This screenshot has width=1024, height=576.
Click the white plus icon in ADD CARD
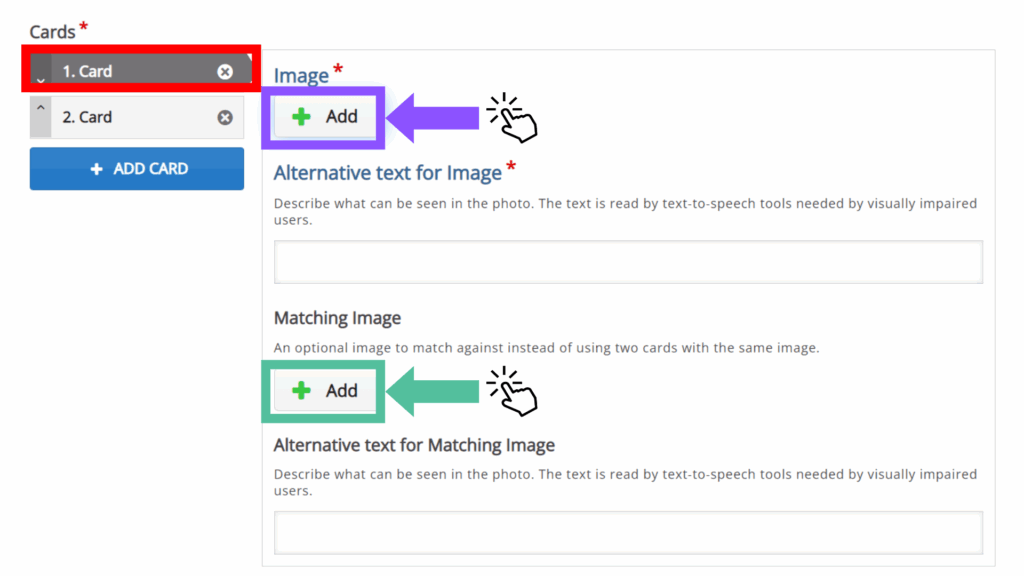click(x=97, y=169)
